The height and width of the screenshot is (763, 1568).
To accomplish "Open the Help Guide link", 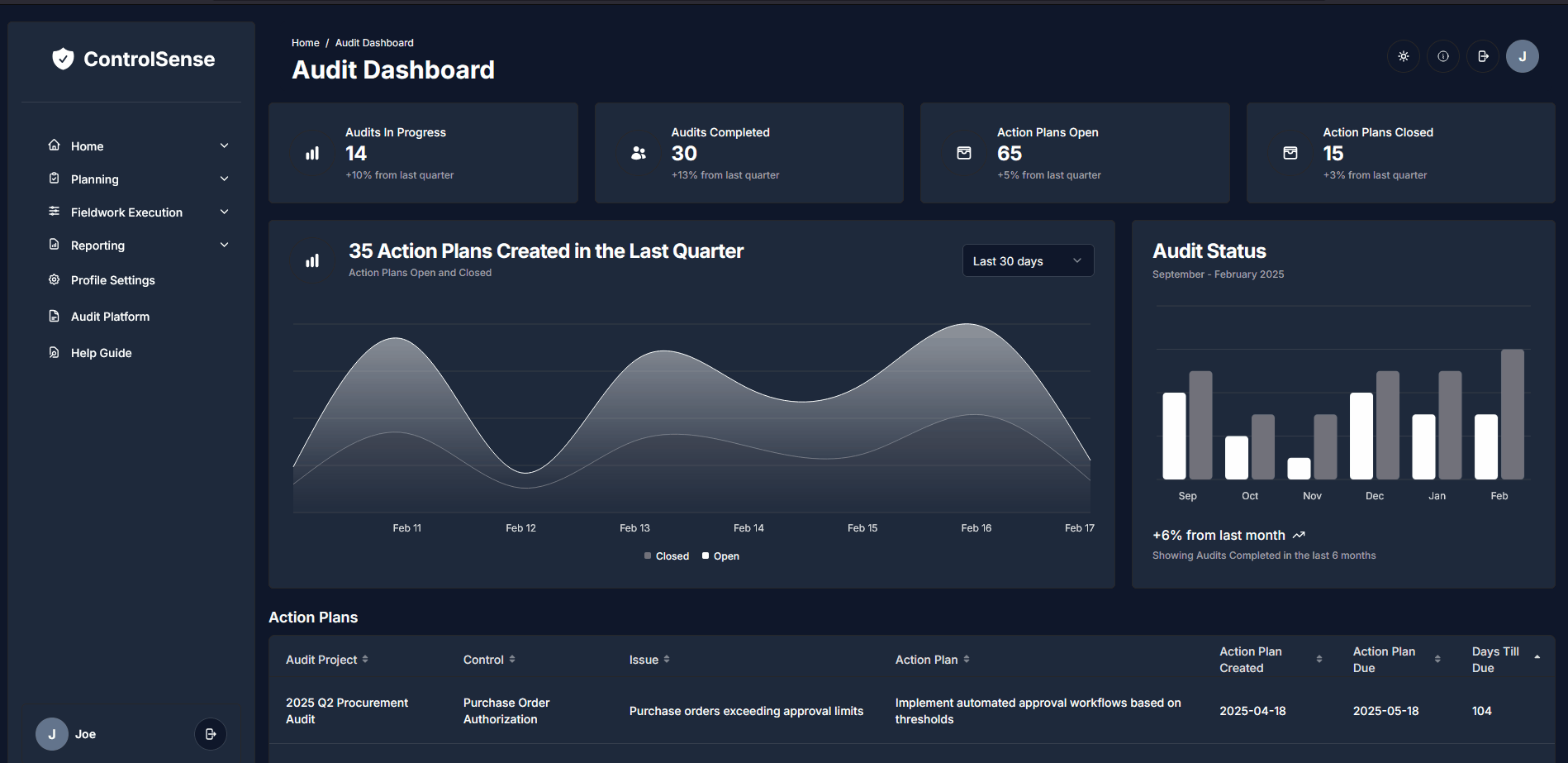I will point(101,353).
